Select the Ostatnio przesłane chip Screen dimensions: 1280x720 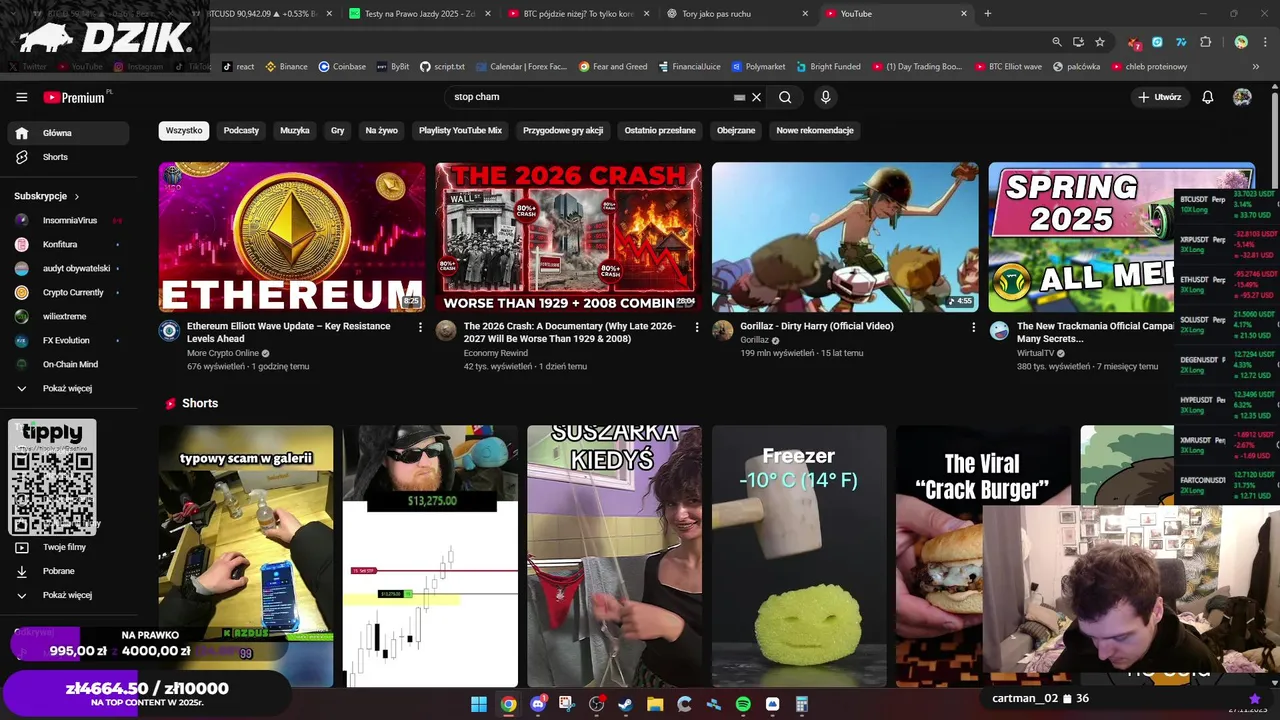[660, 130]
